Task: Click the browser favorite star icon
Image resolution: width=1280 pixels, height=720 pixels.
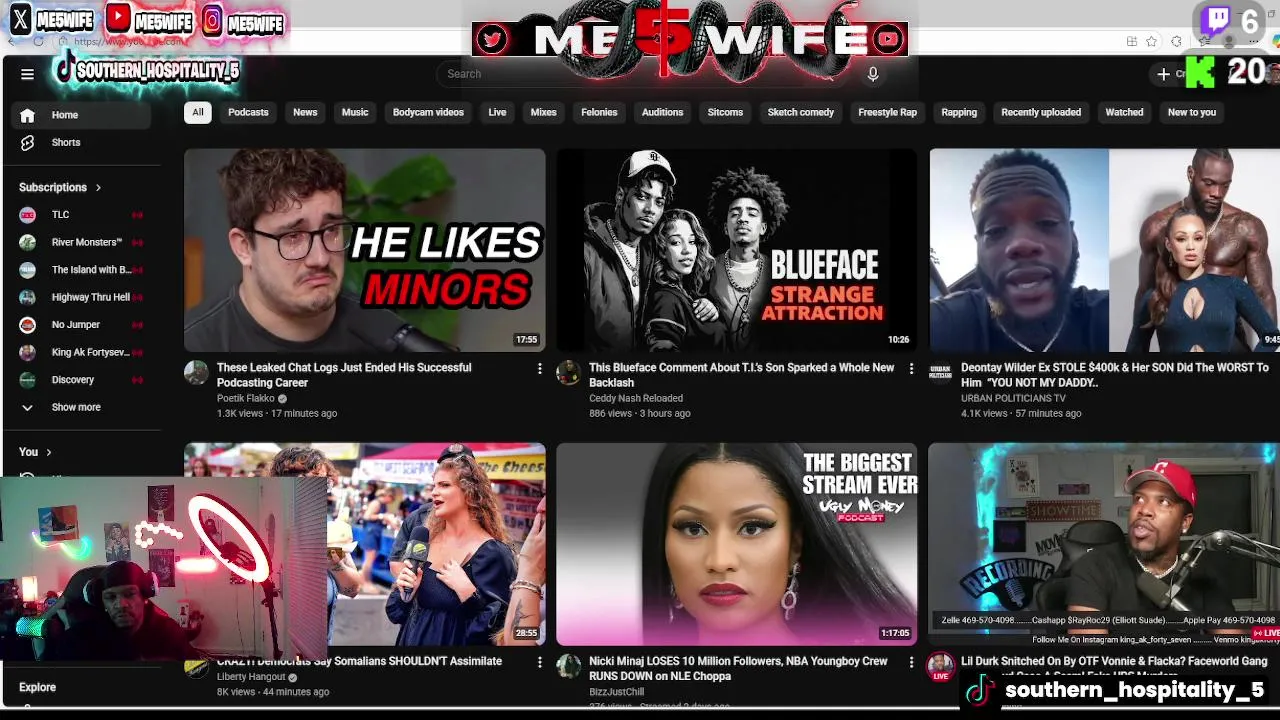Action: click(x=1152, y=41)
